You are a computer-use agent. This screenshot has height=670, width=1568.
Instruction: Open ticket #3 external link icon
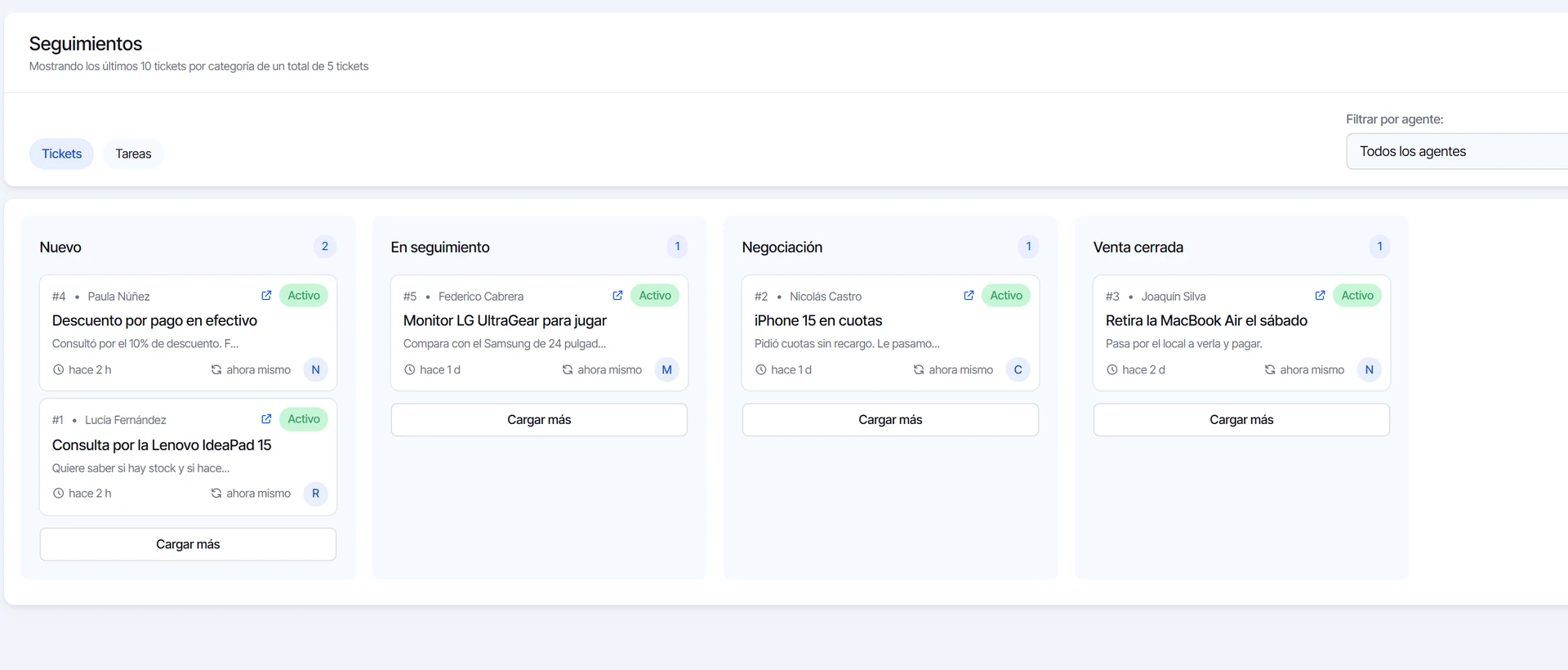tap(1320, 296)
